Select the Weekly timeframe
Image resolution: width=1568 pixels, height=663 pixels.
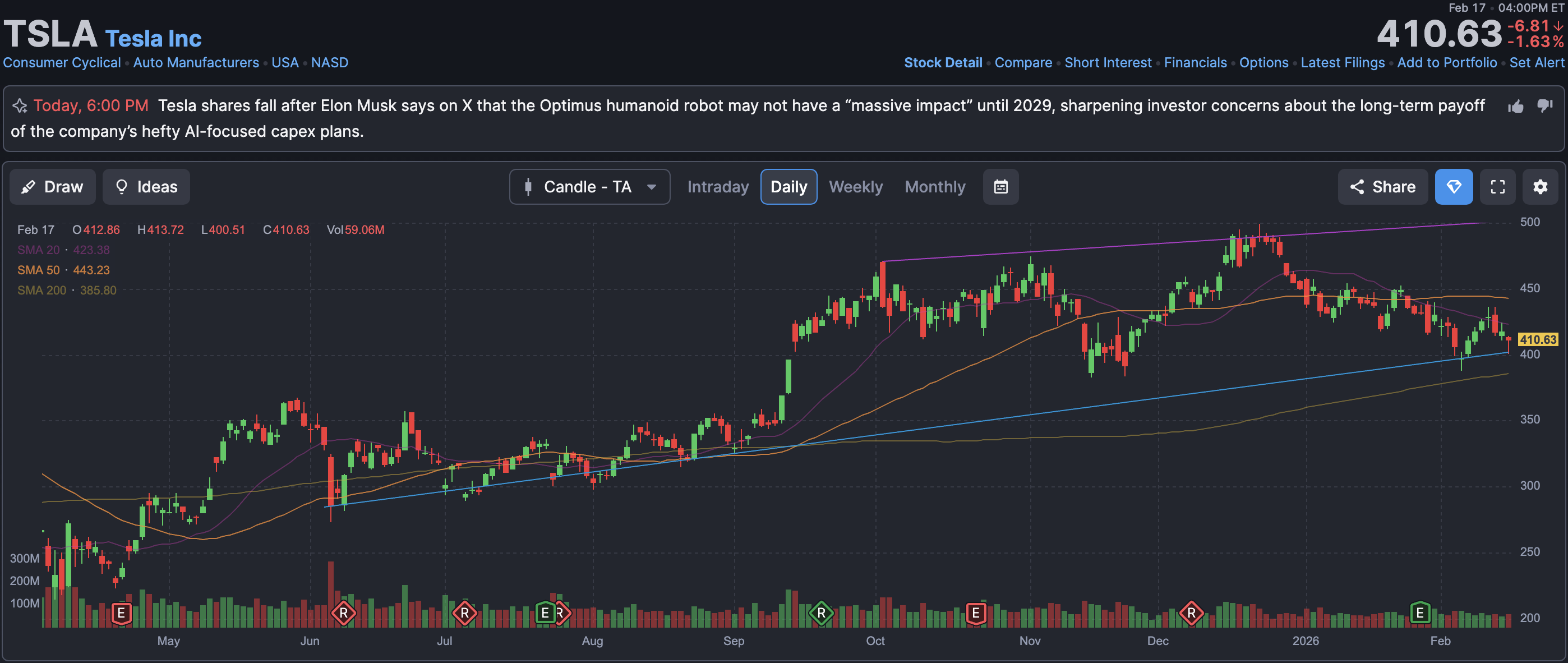855,187
